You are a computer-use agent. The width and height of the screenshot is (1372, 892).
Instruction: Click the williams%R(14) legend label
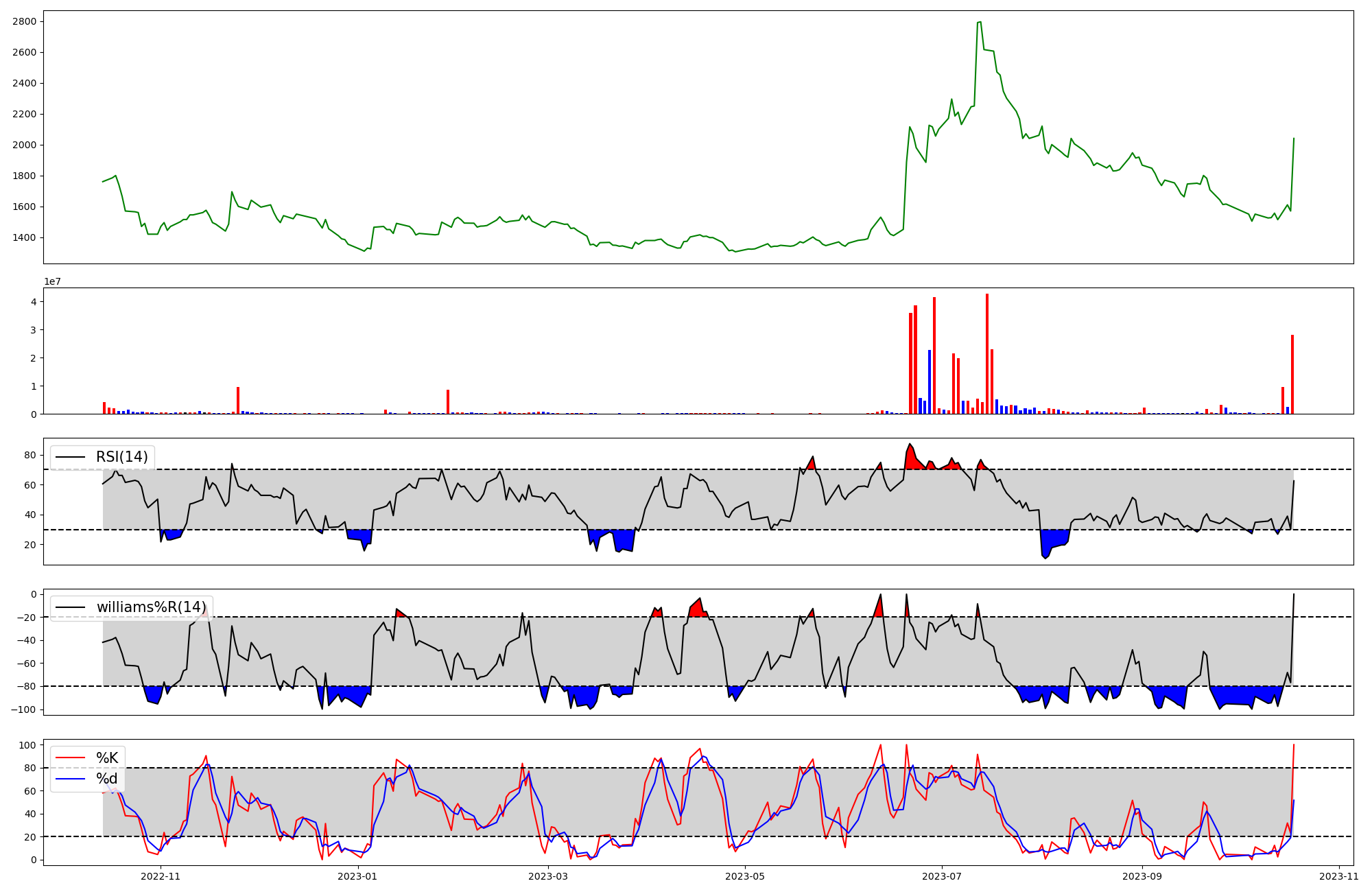coord(151,607)
